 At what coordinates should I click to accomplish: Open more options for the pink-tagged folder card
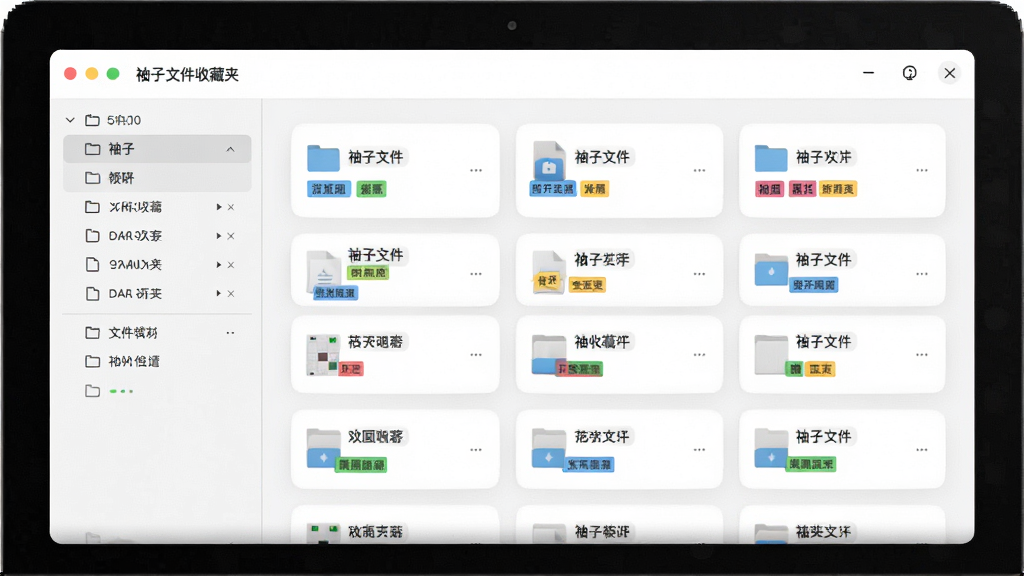coord(921,170)
